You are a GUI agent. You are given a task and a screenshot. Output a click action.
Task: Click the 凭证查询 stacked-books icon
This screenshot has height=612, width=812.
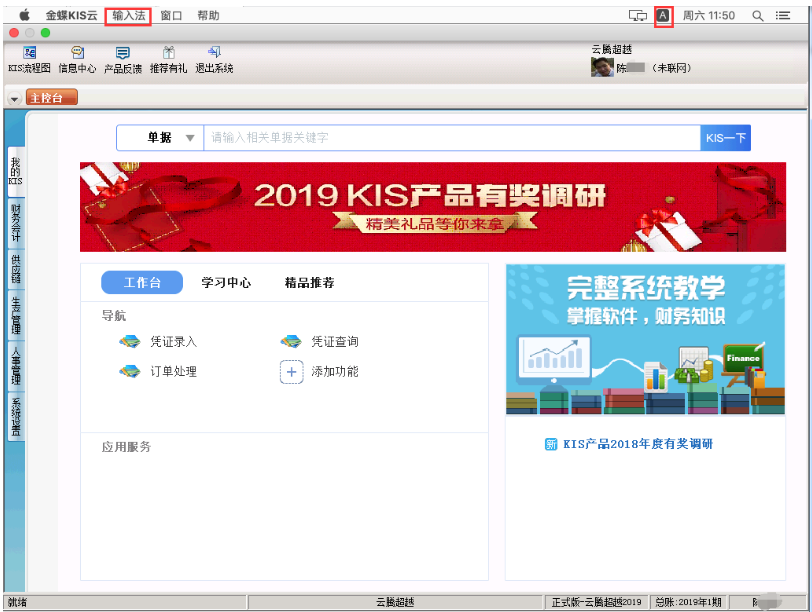coord(291,341)
